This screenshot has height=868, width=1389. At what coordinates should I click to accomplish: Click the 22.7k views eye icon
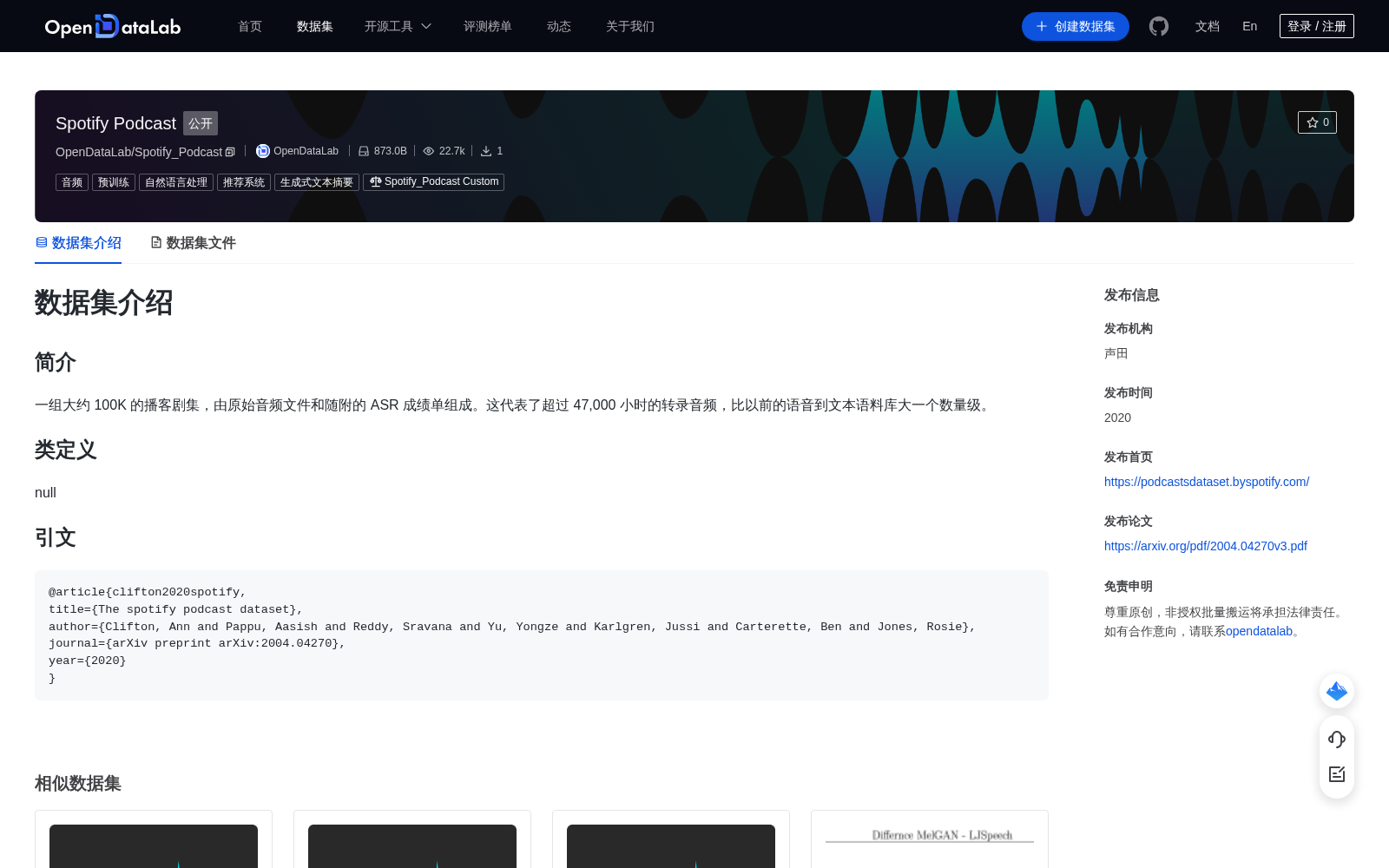click(x=429, y=151)
